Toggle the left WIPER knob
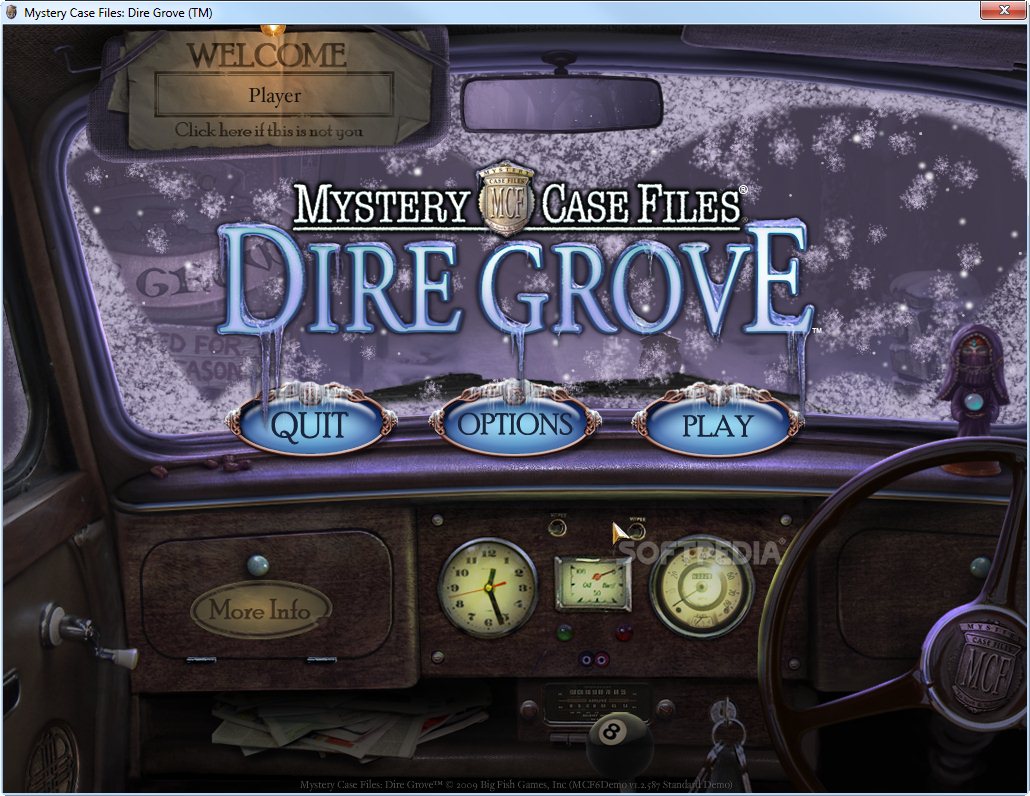Screen dimensions: 1030x796 [557, 527]
